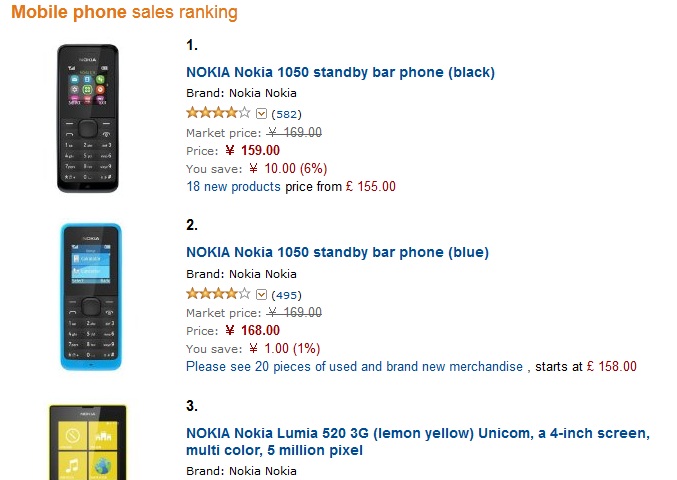
Task: Click the ¥ 168.00 price
Action: 251,330
